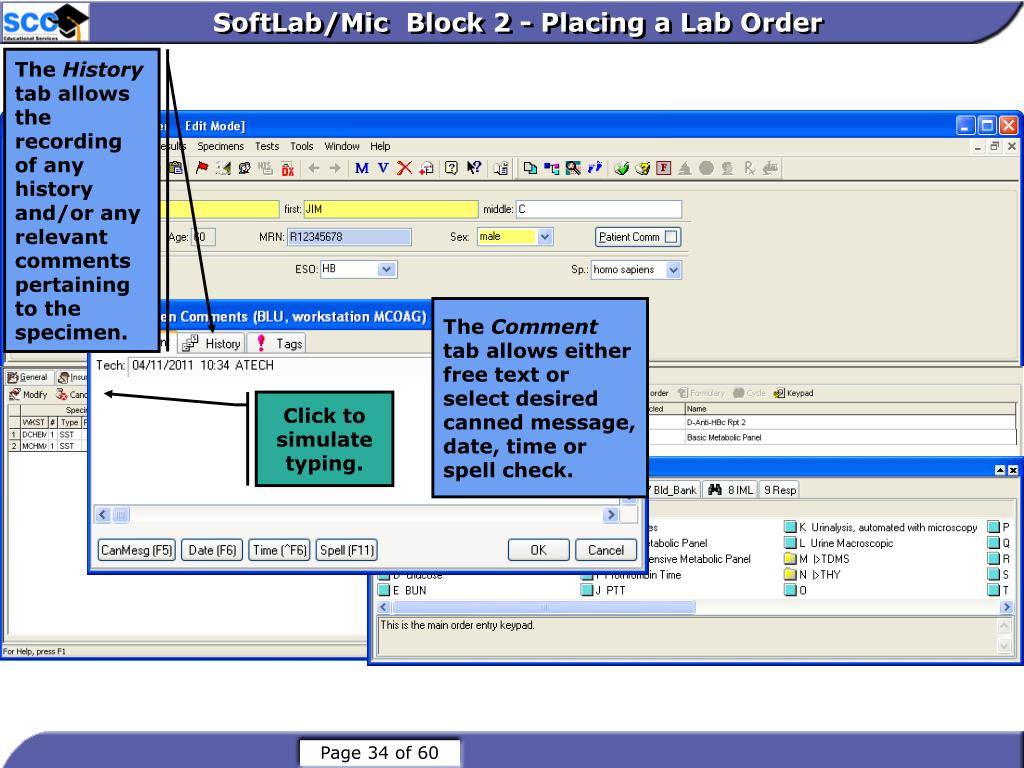Click the overlapping windows toolbar icon
1024x768 pixels.
pyautogui.click(x=530, y=168)
